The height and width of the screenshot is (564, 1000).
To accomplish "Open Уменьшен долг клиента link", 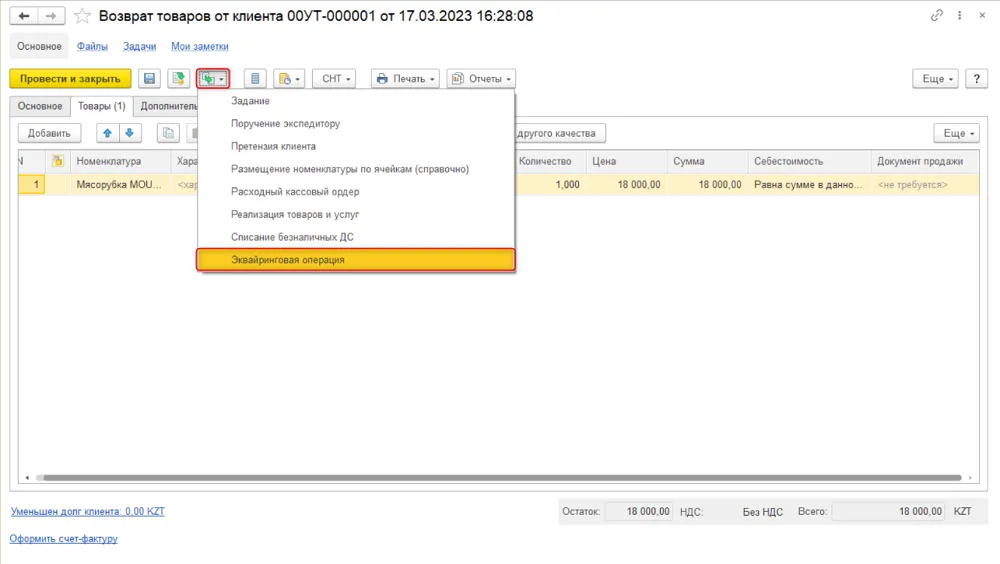I will click(x=88, y=511).
